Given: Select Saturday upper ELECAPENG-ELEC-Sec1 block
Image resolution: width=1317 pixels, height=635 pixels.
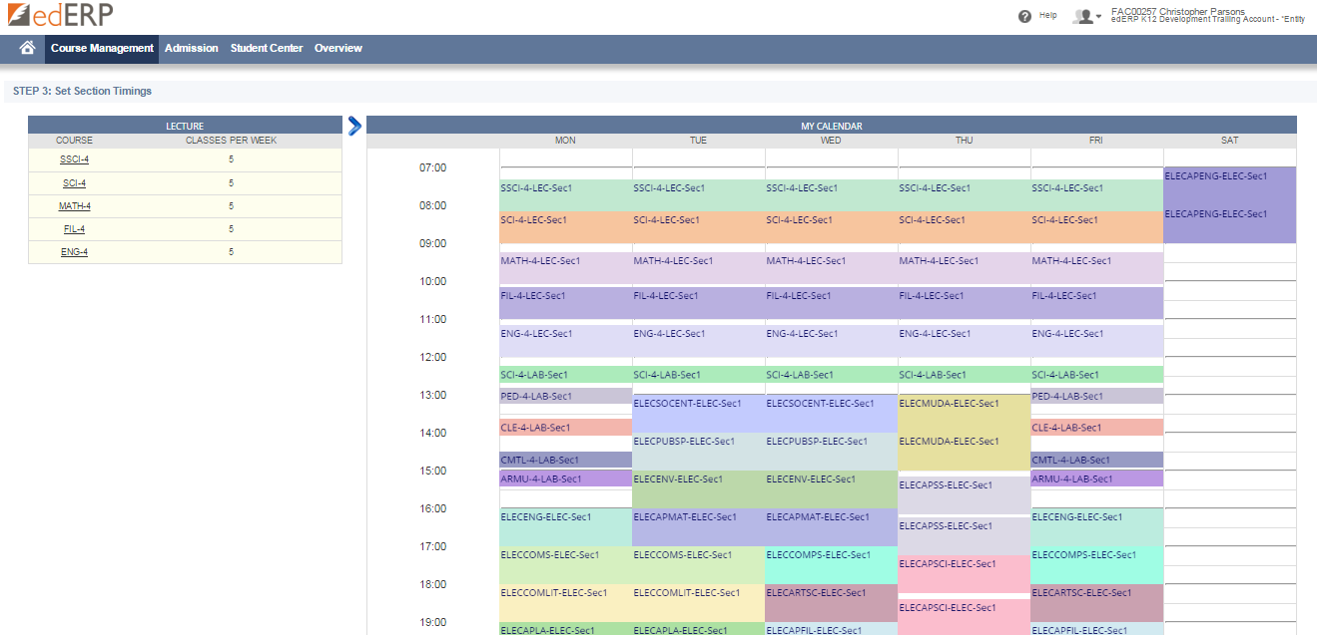Looking at the screenshot, I should click(1230, 186).
